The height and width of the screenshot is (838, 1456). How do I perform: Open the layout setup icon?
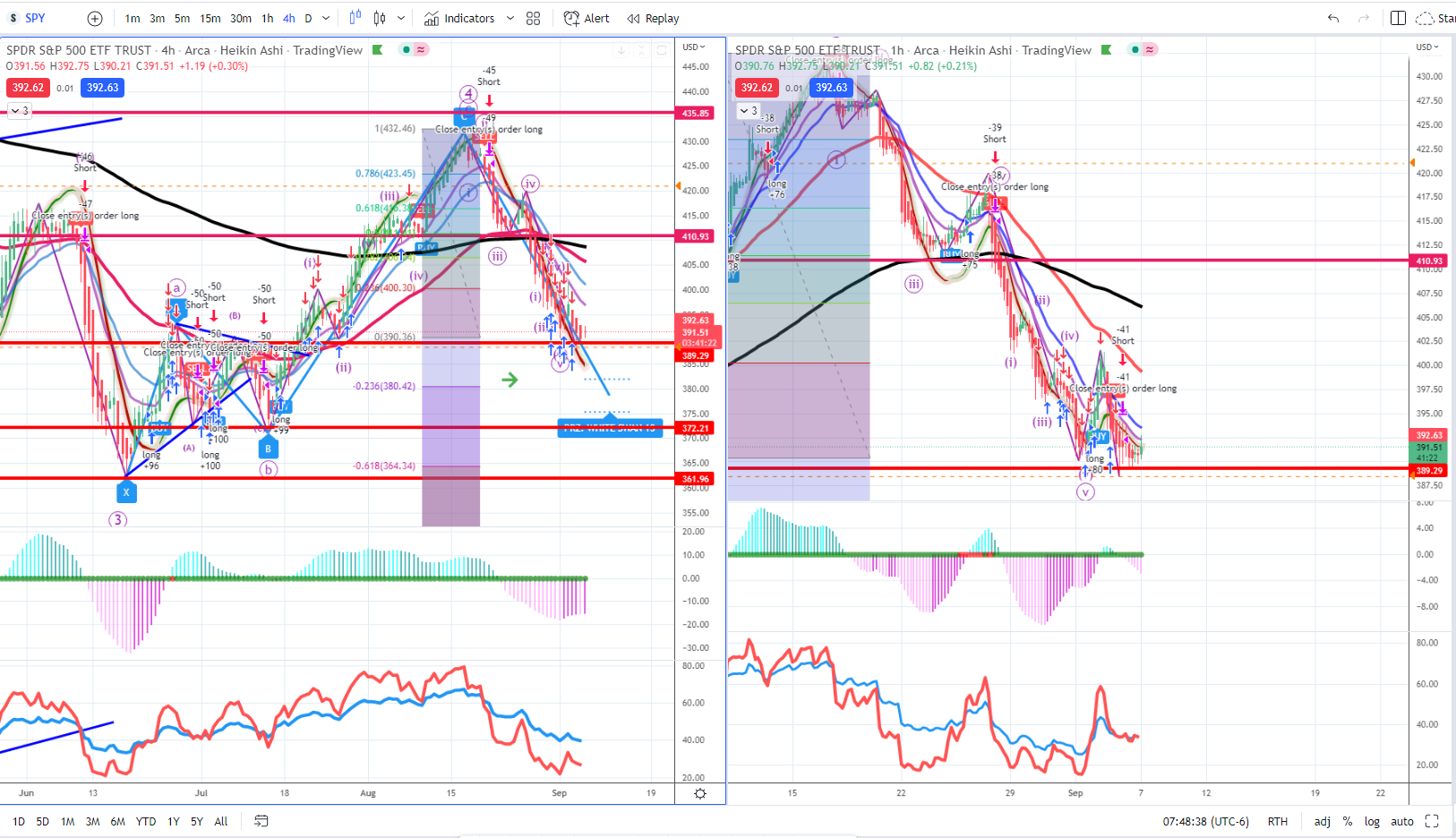1398,18
